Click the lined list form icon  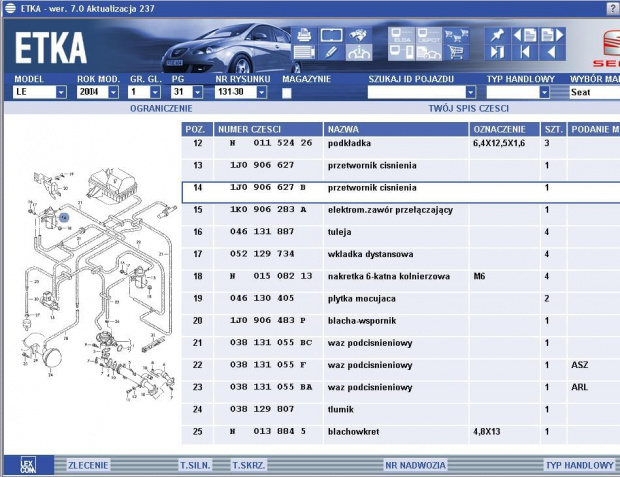304,52
